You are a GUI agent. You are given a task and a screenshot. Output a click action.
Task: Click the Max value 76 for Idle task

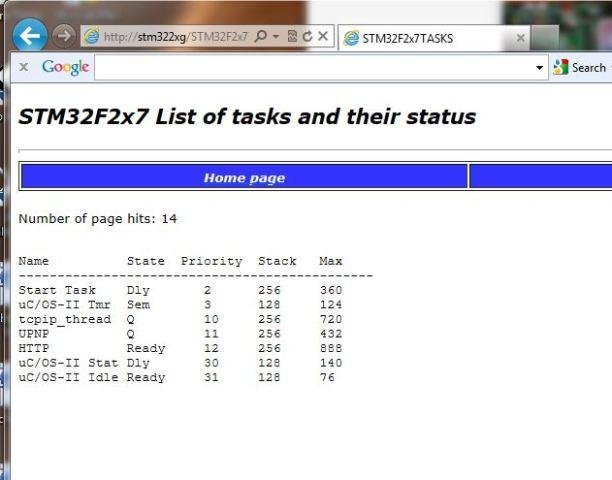pos(327,377)
